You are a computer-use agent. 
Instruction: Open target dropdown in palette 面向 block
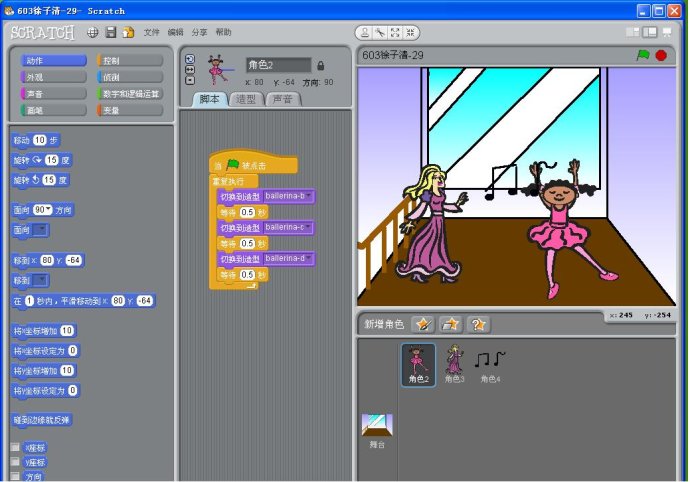click(40, 229)
